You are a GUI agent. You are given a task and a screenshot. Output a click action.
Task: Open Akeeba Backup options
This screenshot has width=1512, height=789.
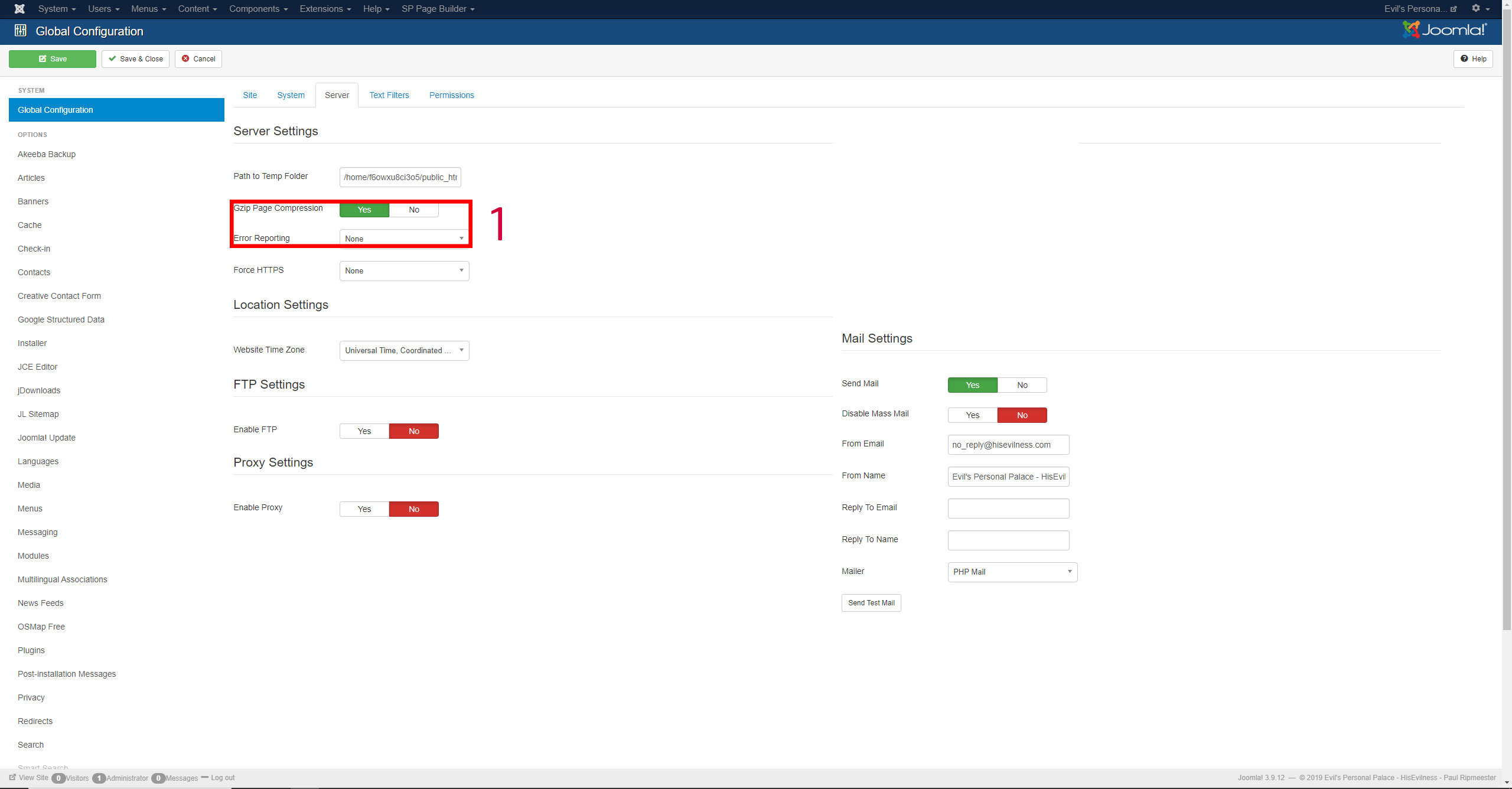tap(47, 154)
